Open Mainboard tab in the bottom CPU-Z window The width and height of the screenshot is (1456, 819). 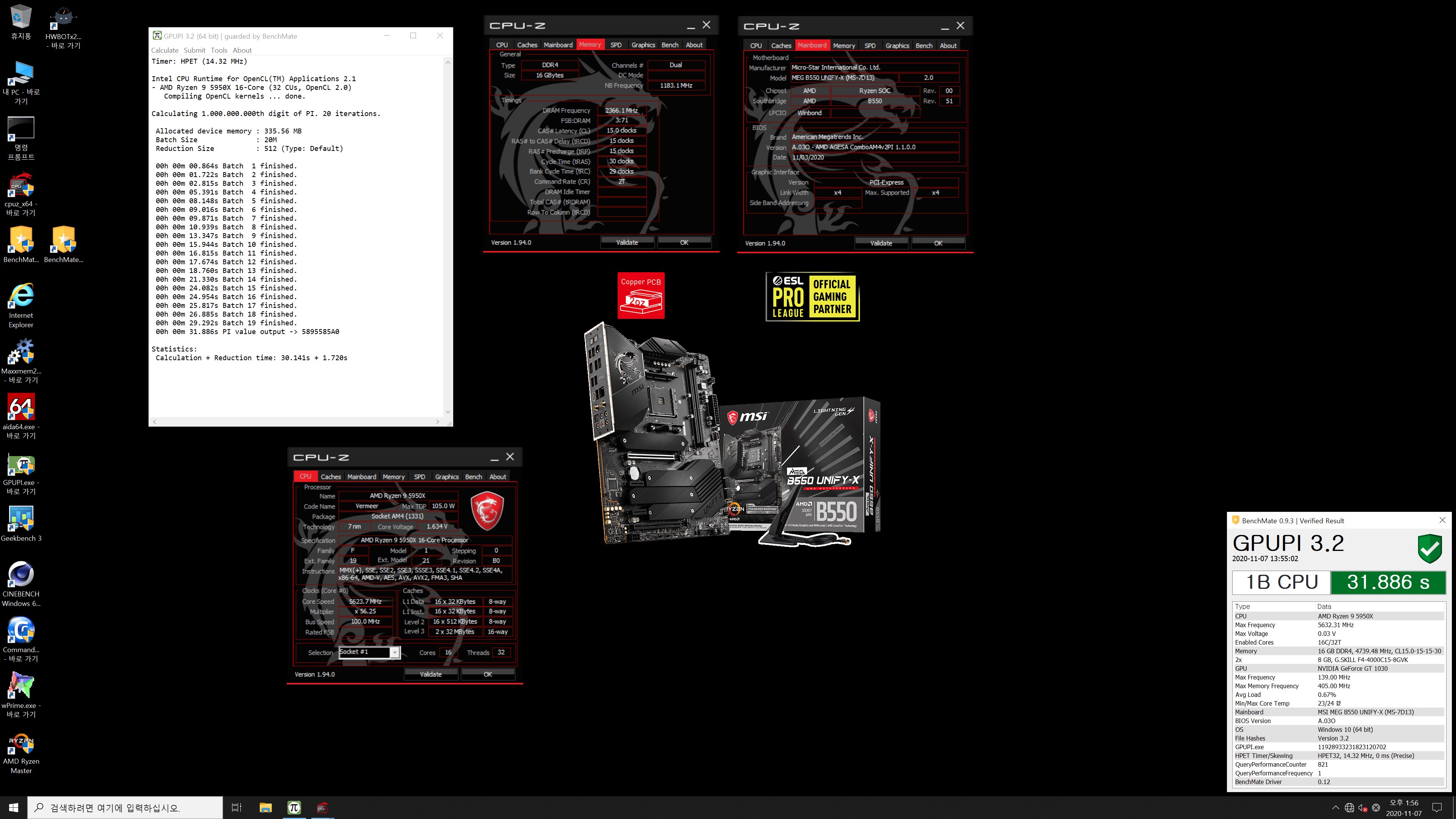(362, 477)
